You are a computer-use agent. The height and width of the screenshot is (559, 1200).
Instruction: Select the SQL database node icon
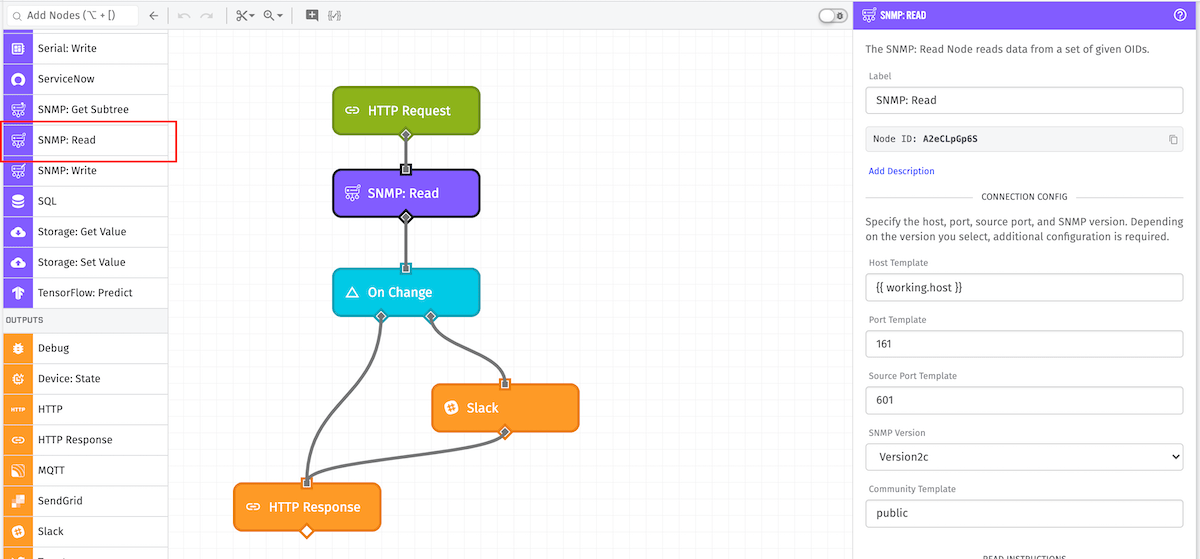17,201
